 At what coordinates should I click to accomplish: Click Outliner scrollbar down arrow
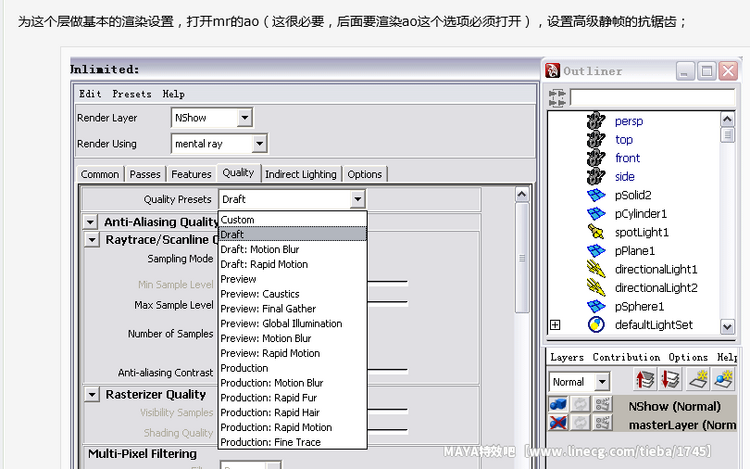(x=727, y=327)
